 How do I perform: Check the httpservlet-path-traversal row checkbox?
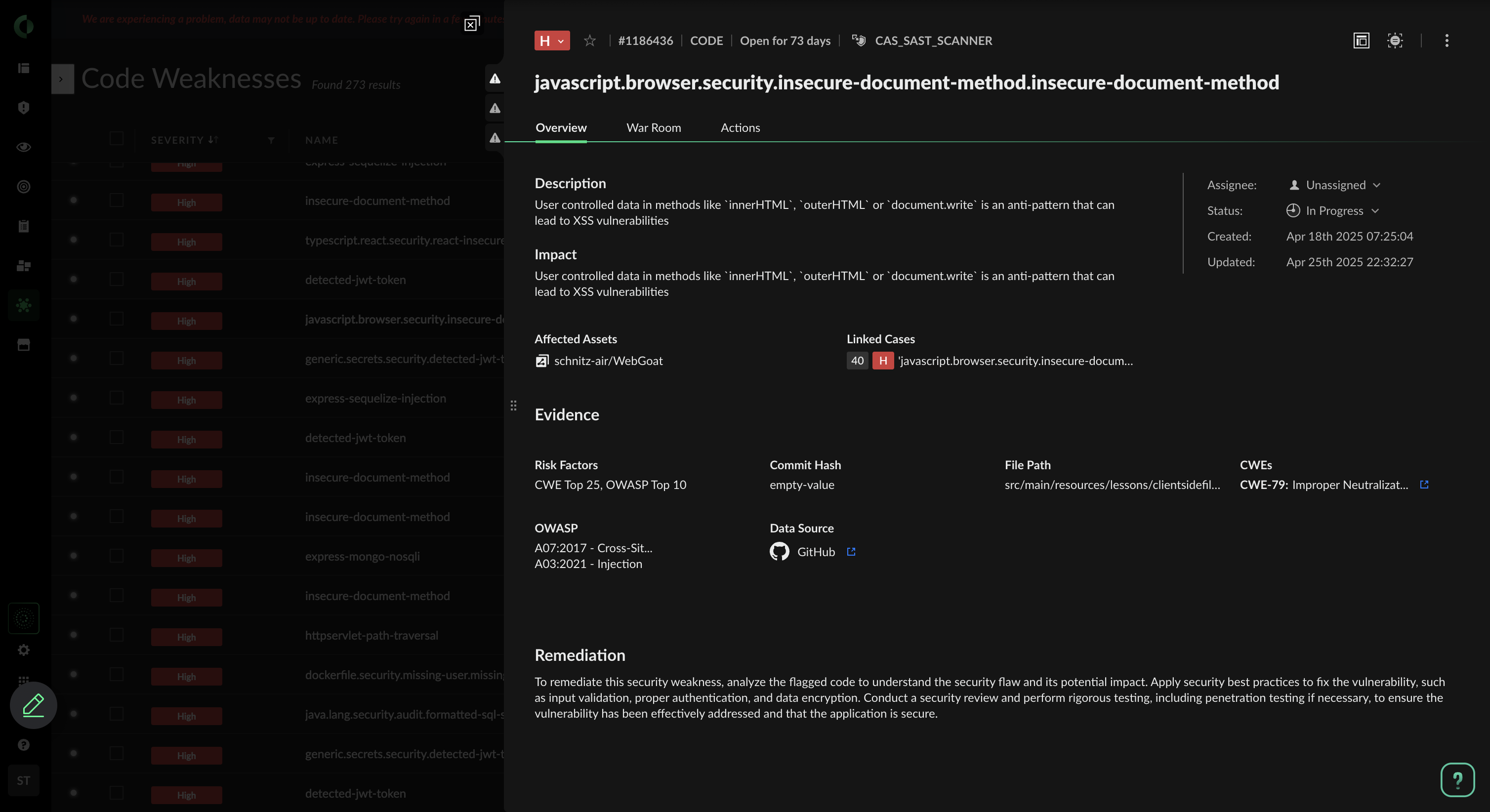[116, 635]
